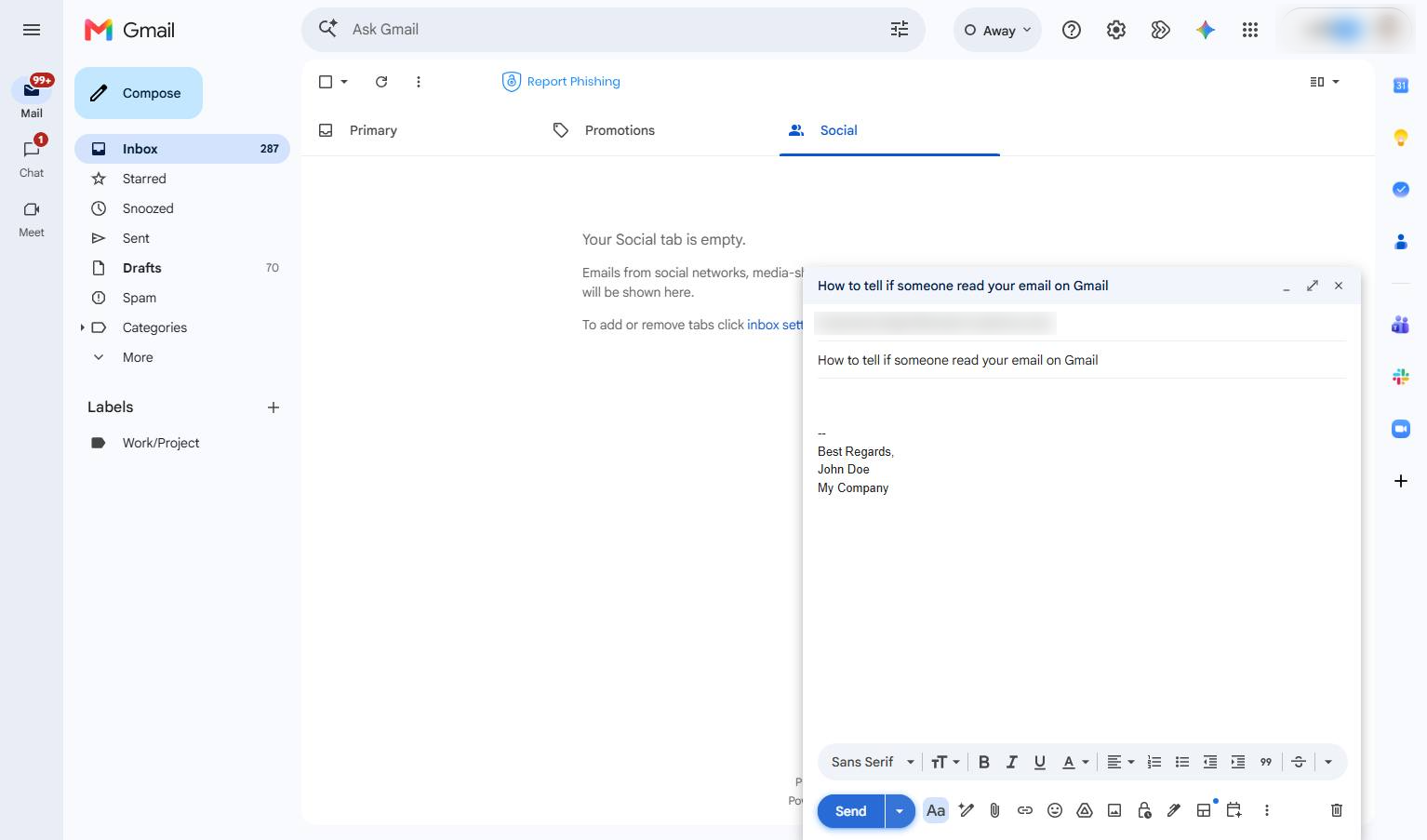Open the text size dropdown
This screenshot has height=840, width=1427.
point(945,762)
